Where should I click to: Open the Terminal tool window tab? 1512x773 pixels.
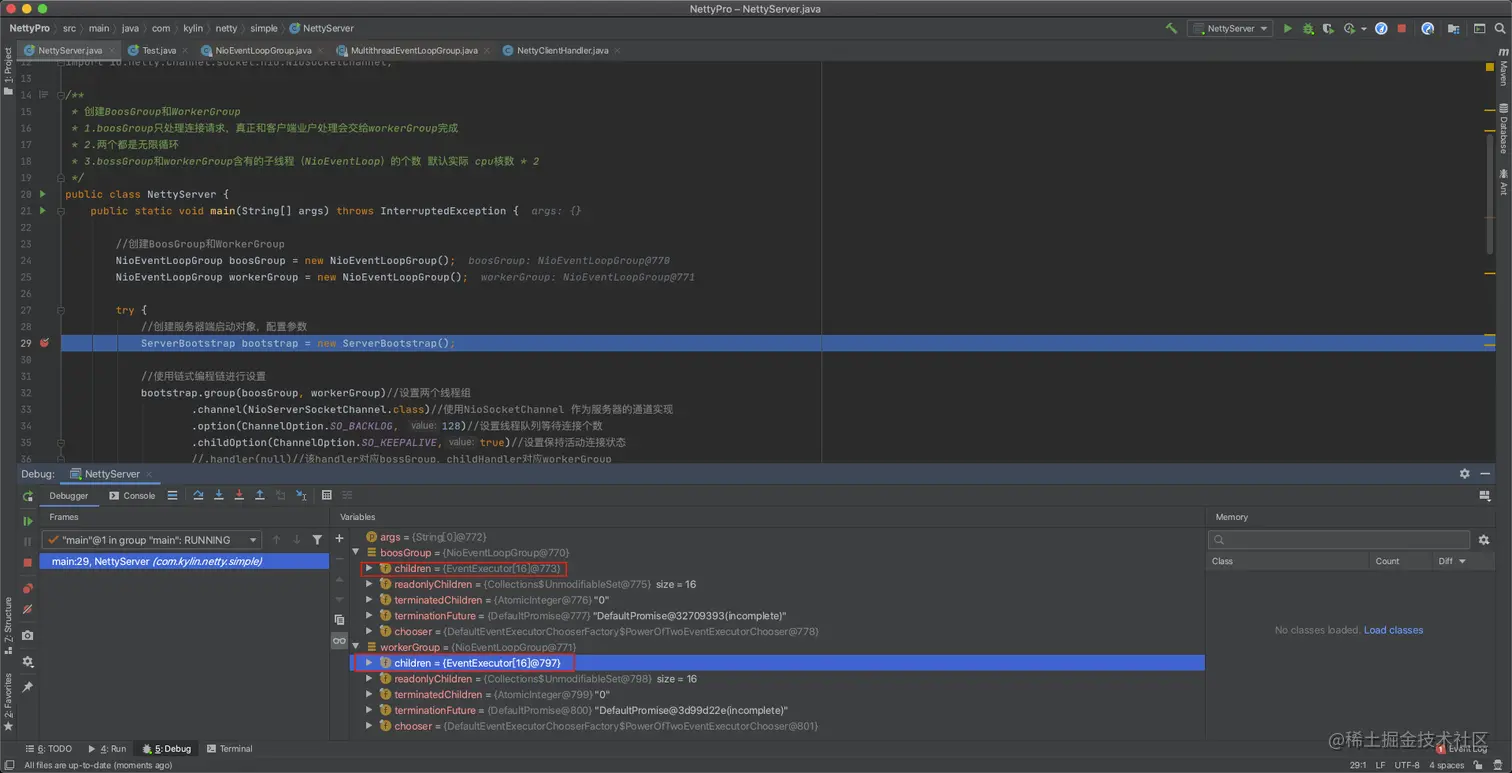(229, 748)
